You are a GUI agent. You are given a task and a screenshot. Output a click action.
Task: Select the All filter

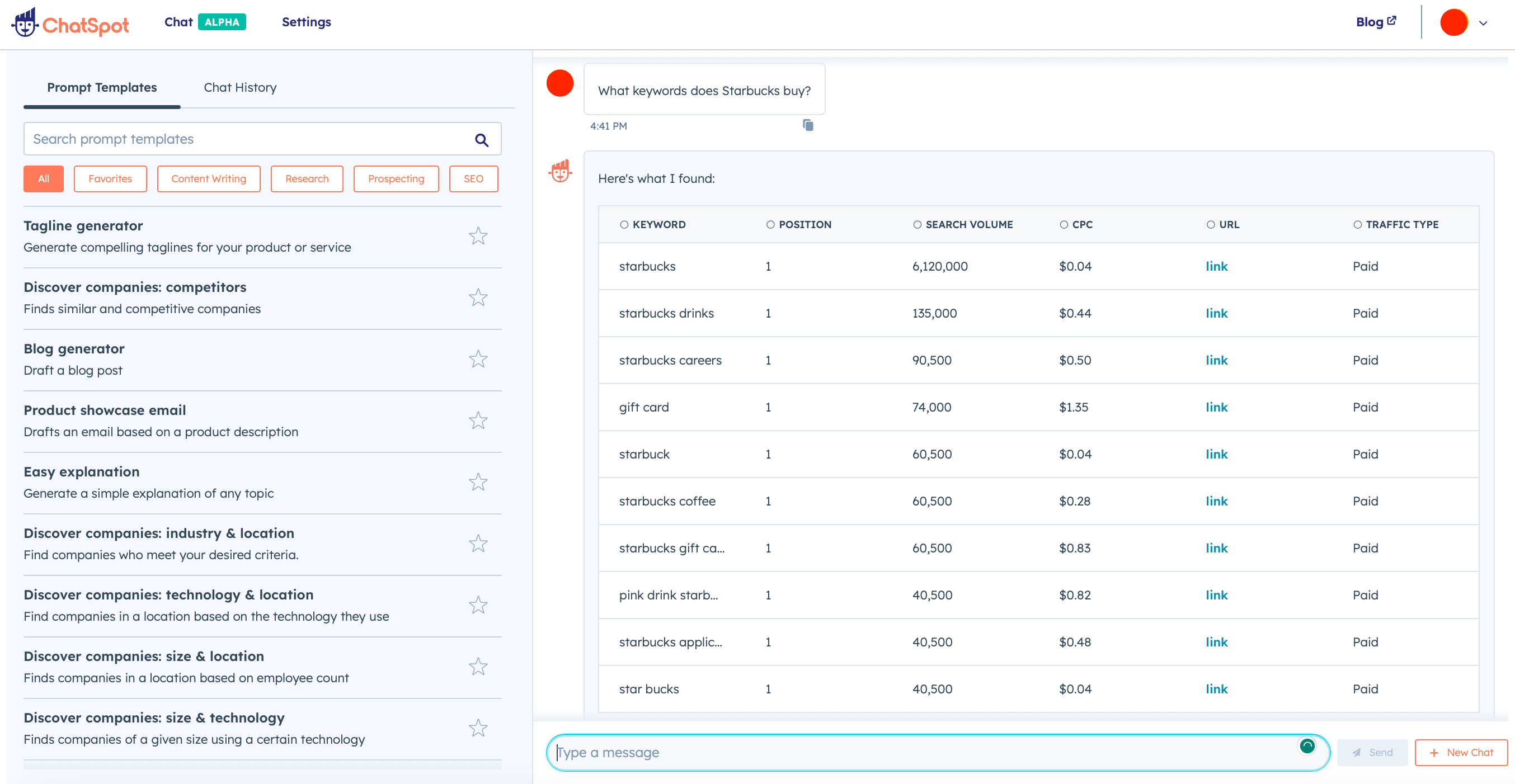click(44, 178)
